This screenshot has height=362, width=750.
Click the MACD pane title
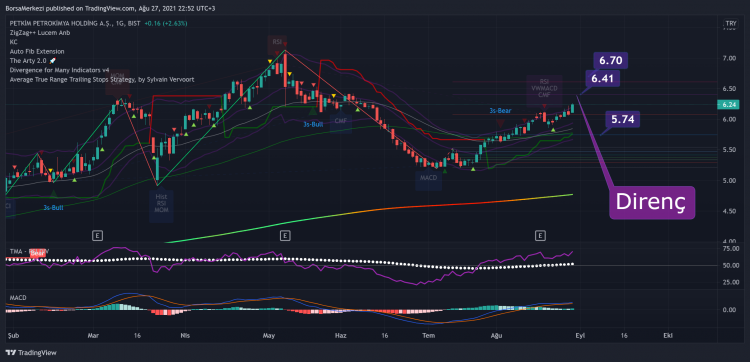17,297
